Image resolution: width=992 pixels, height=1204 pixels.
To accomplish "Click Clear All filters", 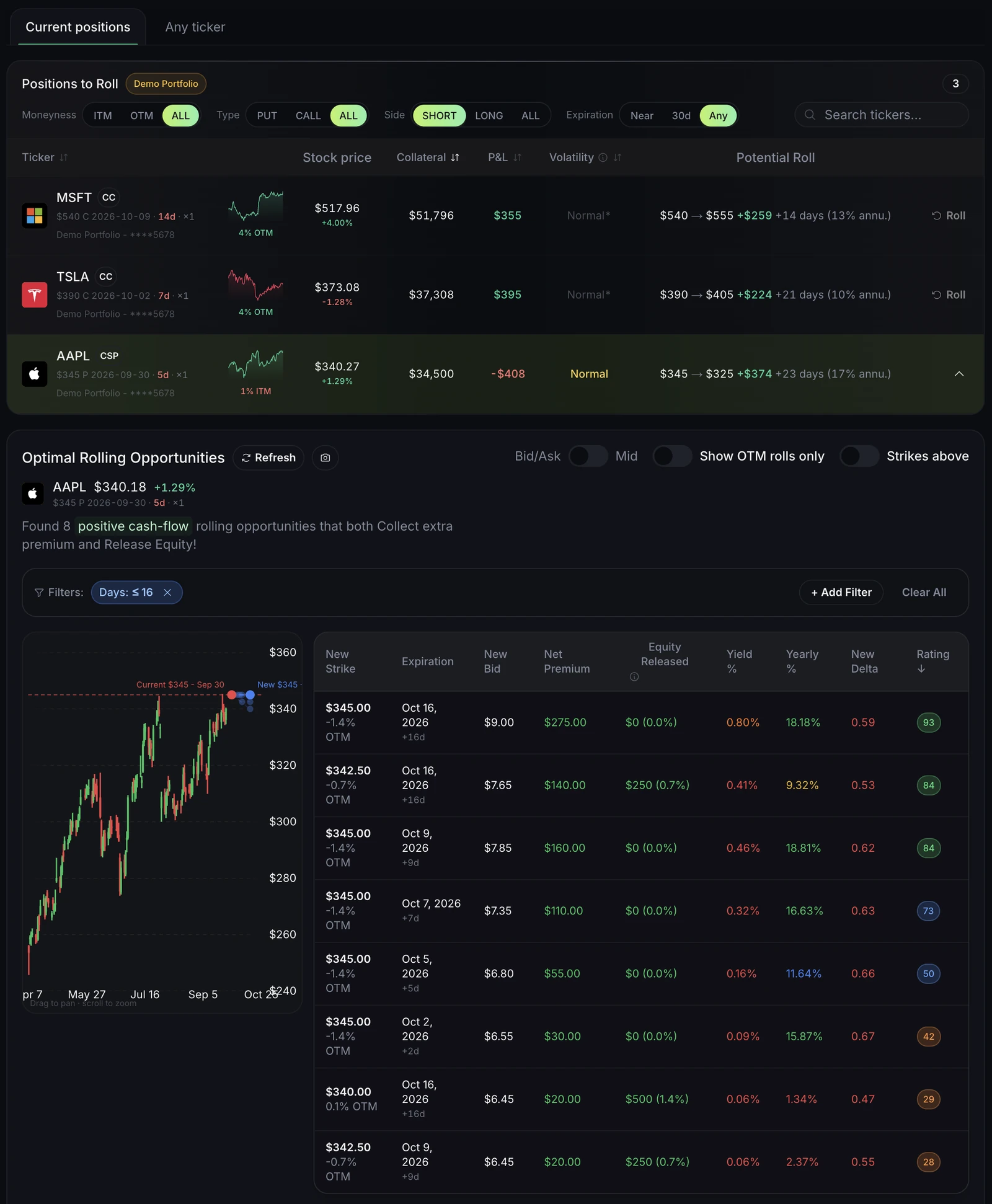I will [924, 592].
